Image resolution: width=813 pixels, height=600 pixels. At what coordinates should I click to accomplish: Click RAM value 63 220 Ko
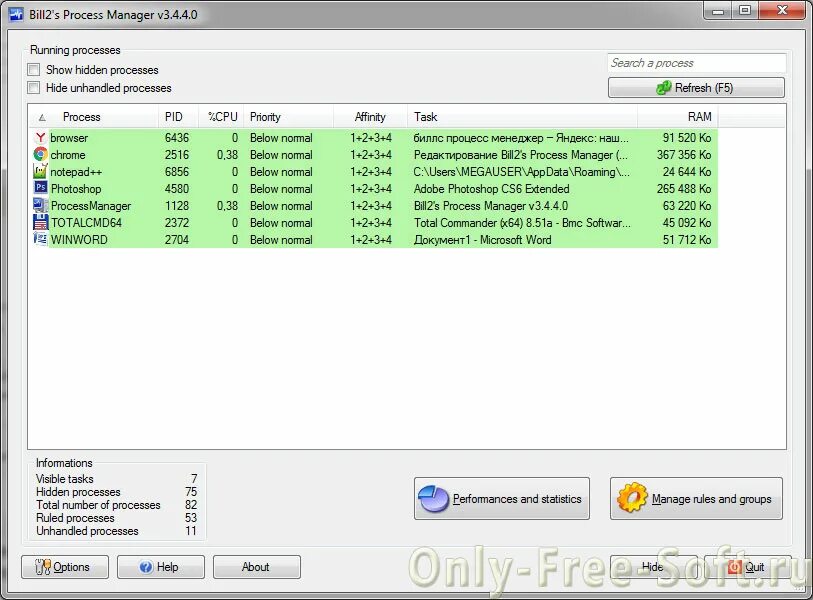[687, 206]
